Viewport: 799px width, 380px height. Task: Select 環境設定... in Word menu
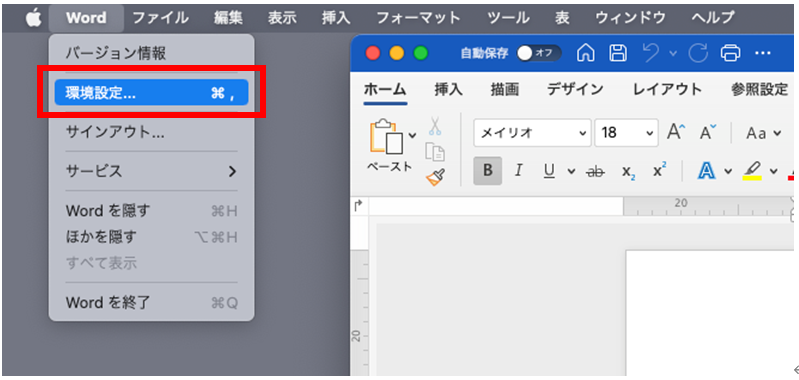pos(151,93)
